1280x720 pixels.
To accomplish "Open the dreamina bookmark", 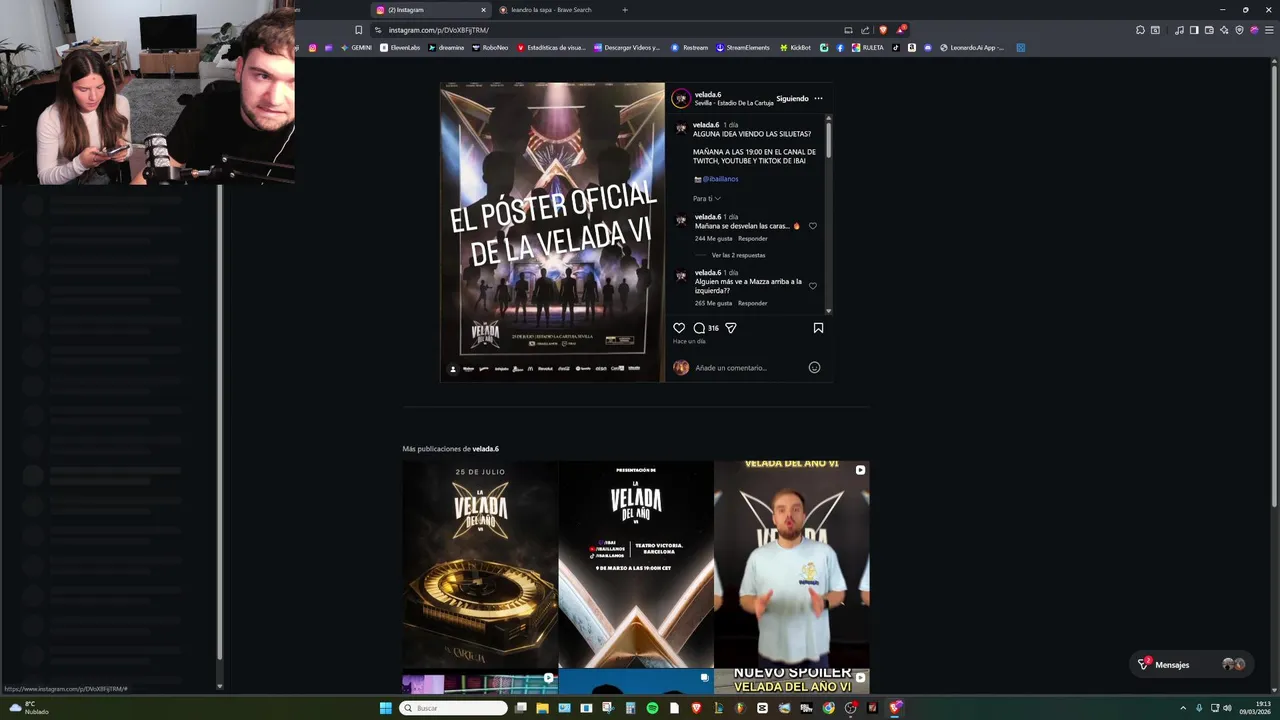I will click(446, 47).
